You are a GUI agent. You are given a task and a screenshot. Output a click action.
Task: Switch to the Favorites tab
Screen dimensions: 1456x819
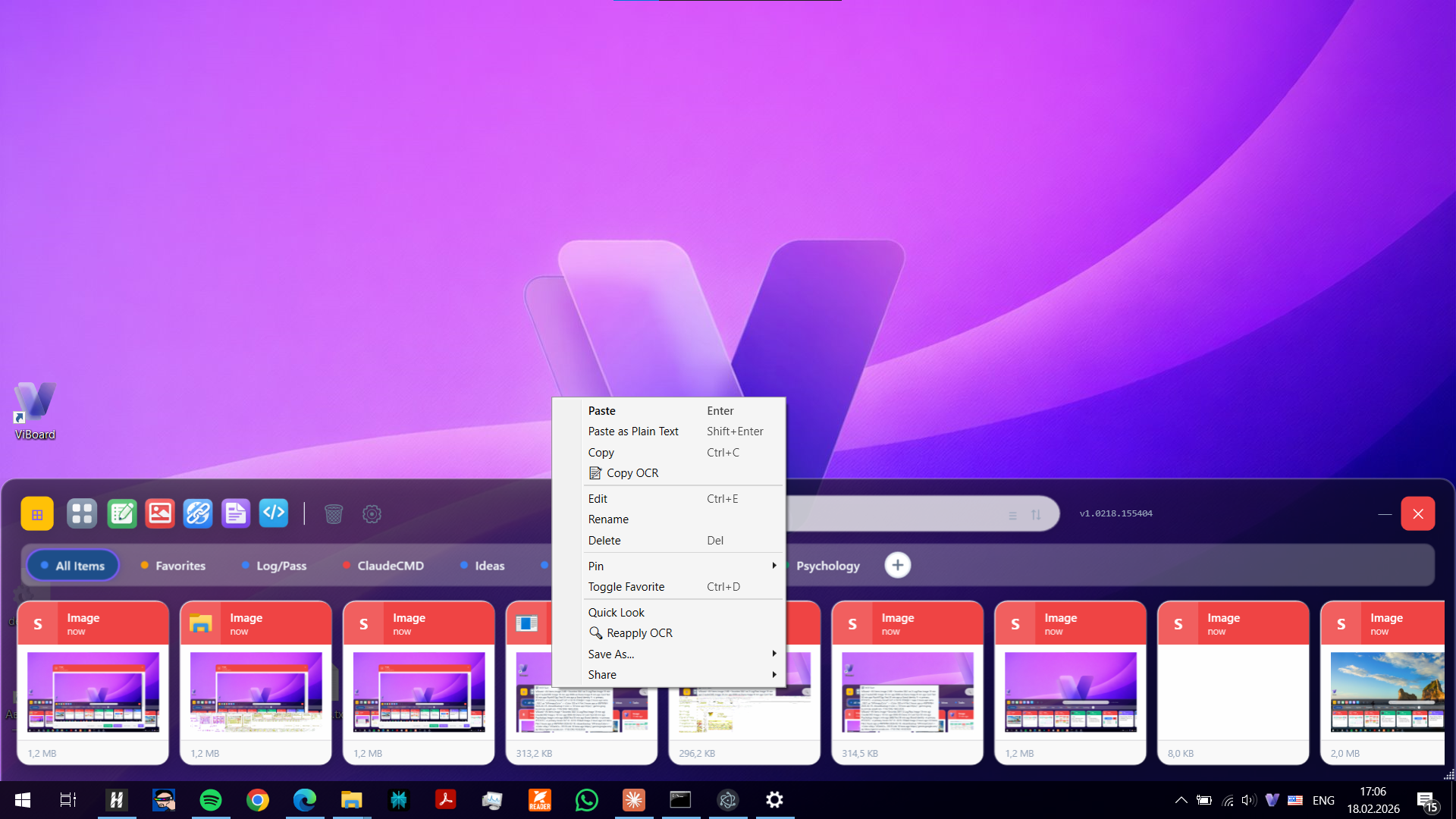[x=180, y=565]
